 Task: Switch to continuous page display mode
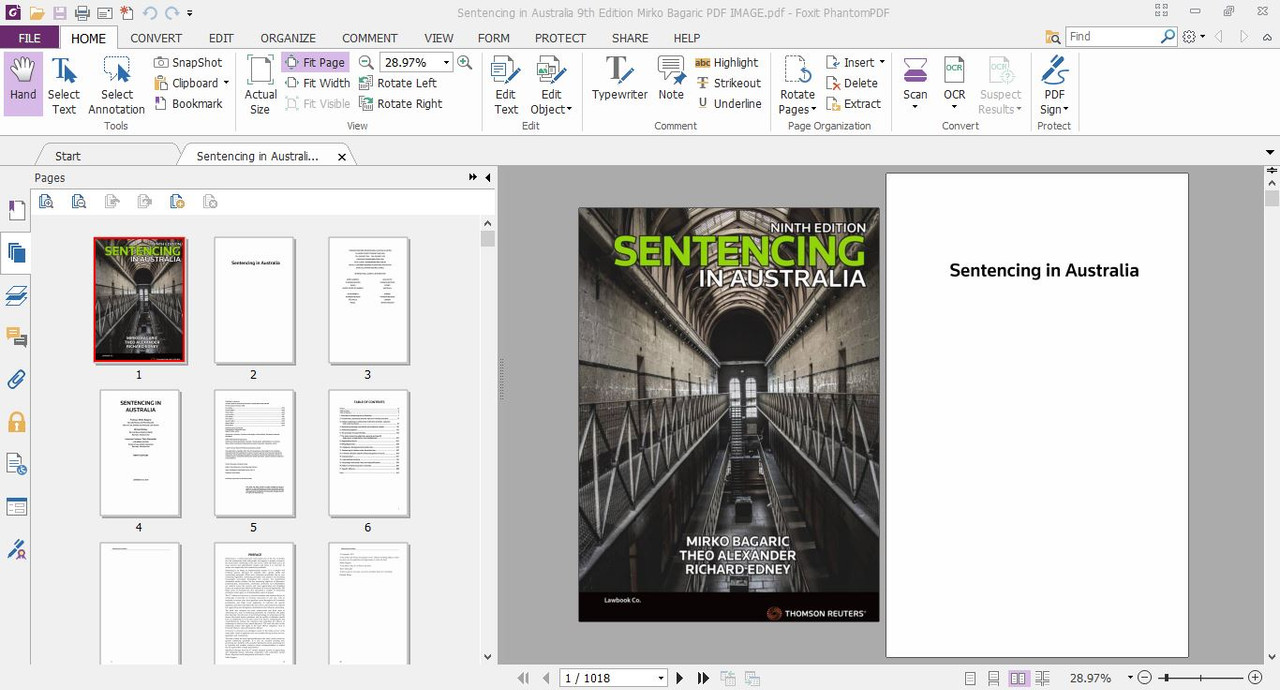tap(994, 678)
